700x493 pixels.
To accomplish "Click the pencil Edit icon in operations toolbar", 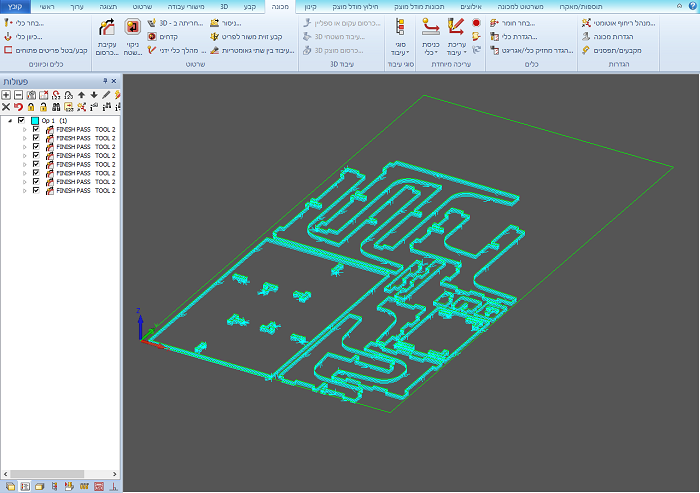I will pyautogui.click(x=106, y=95).
